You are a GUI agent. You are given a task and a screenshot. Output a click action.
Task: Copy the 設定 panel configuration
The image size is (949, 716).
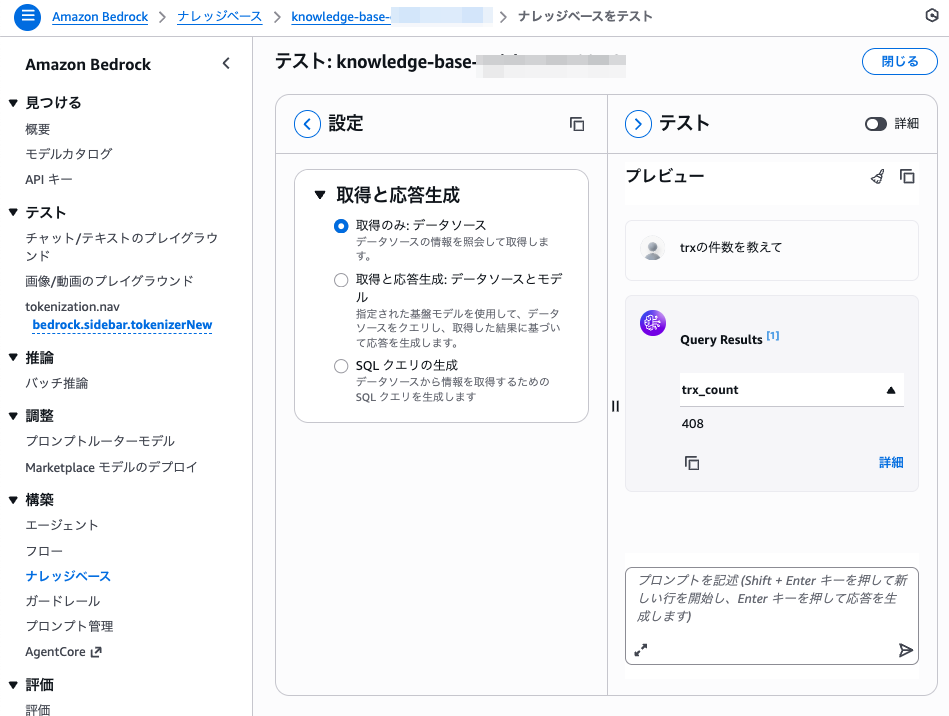coord(576,123)
